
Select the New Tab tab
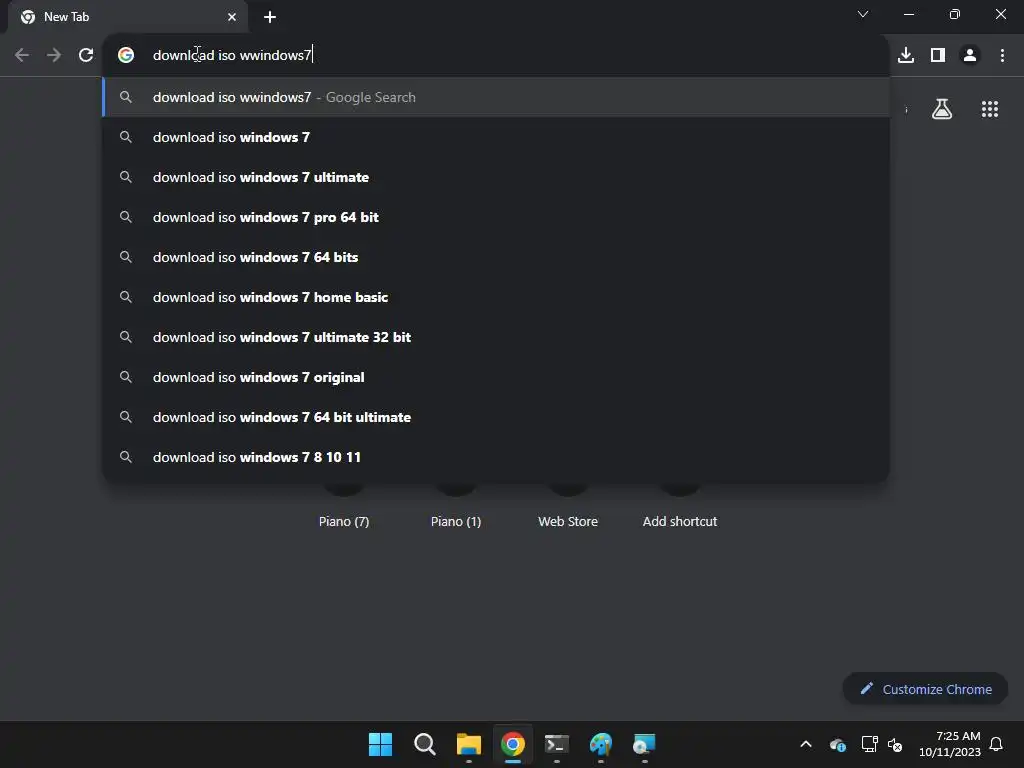(x=128, y=17)
